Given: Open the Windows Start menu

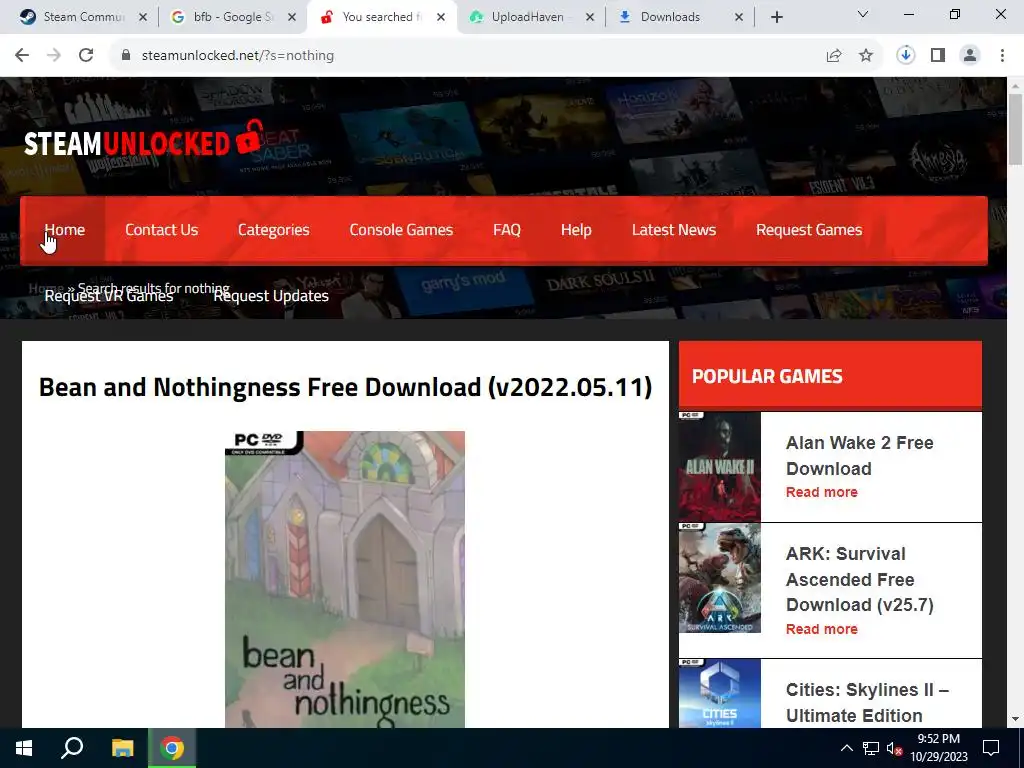Looking at the screenshot, I should 24,748.
